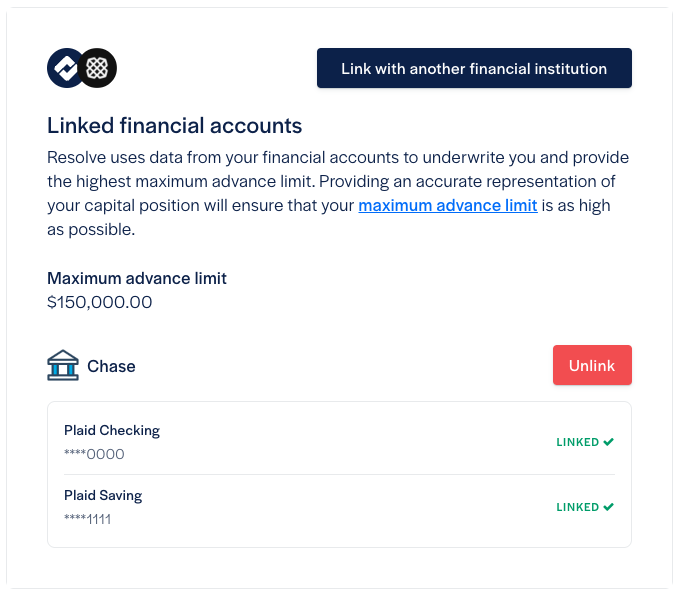This screenshot has height=599, width=681.
Task: Click the paragraph starting with Resolve uses data
Action: pos(338,193)
